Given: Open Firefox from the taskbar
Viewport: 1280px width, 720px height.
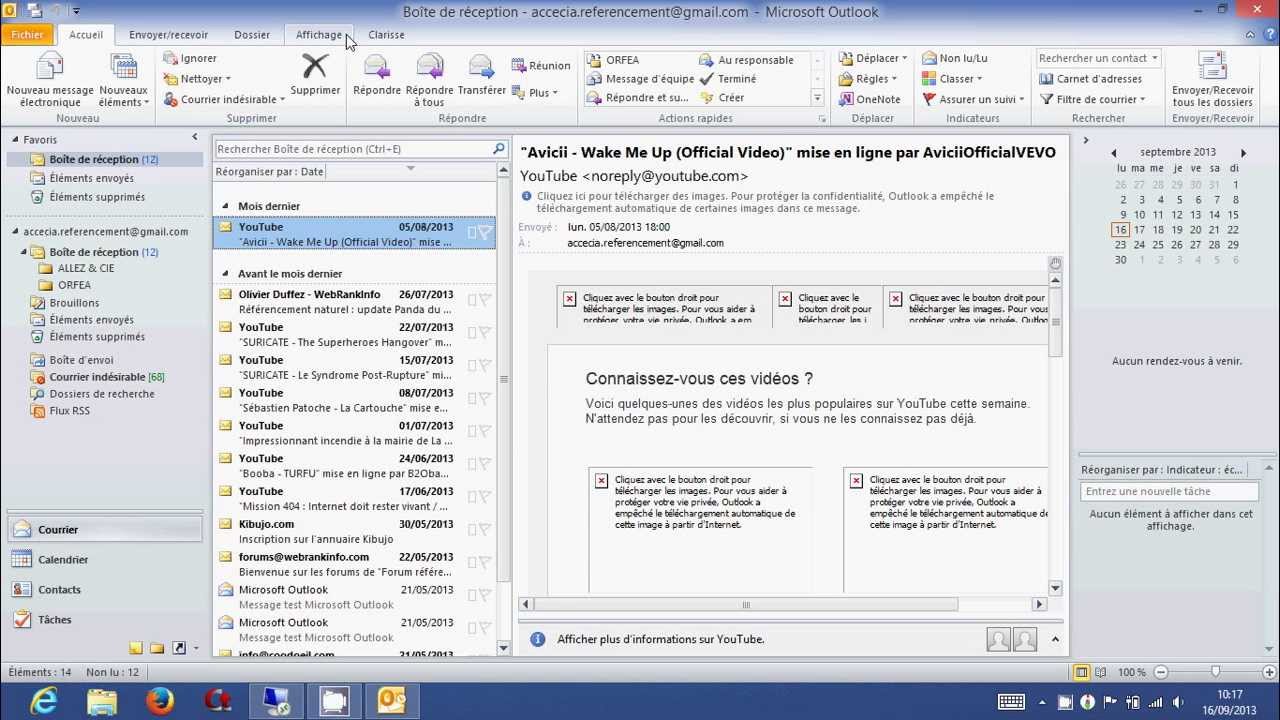Looking at the screenshot, I should (159, 701).
